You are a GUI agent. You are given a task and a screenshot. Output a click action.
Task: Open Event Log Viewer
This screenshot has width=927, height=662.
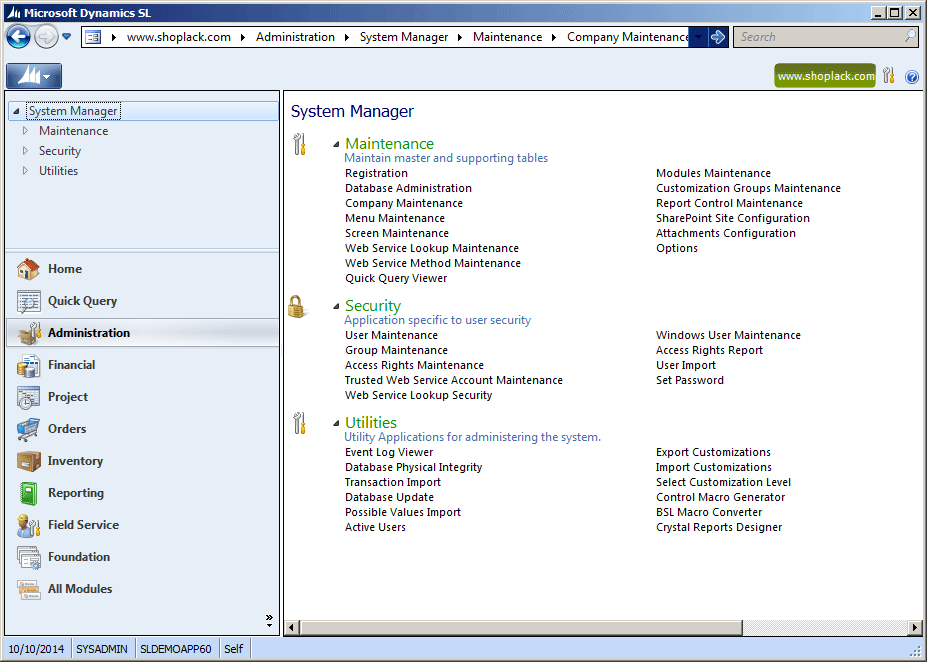tap(388, 452)
